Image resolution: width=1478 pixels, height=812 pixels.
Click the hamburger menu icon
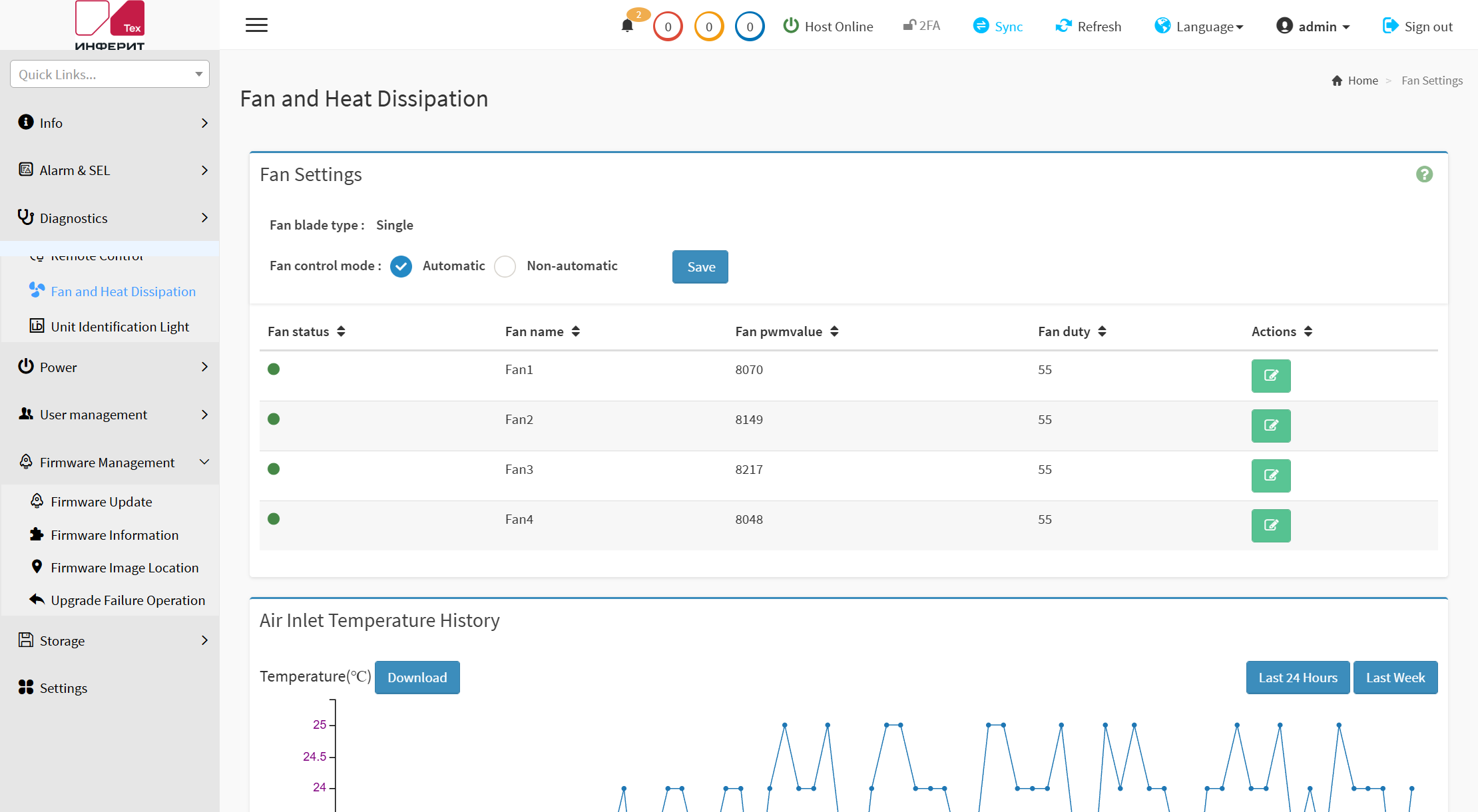pos(256,25)
